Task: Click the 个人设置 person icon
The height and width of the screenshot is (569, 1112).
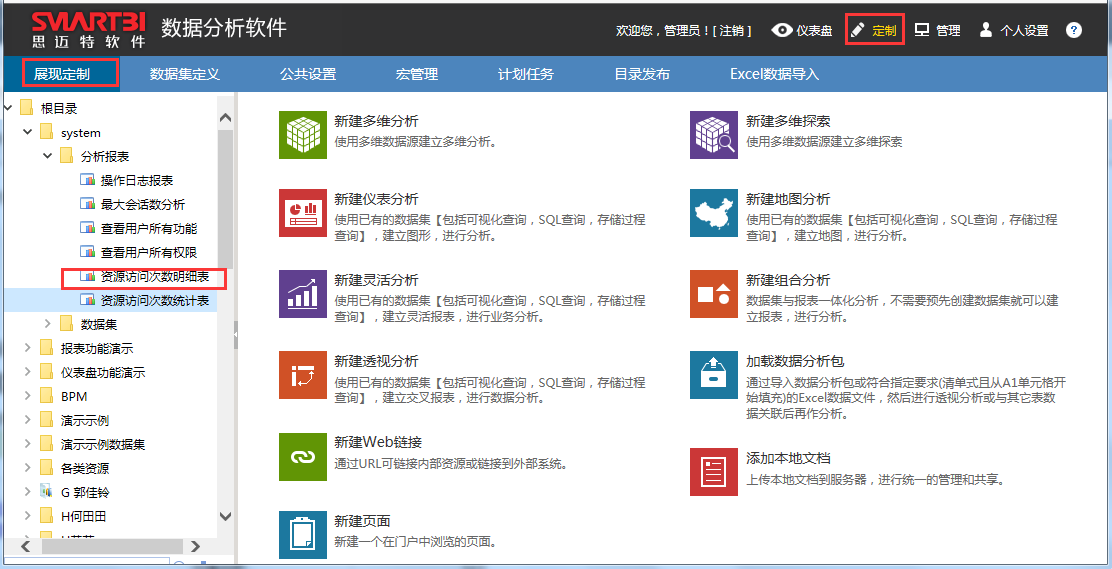Action: pos(986,30)
